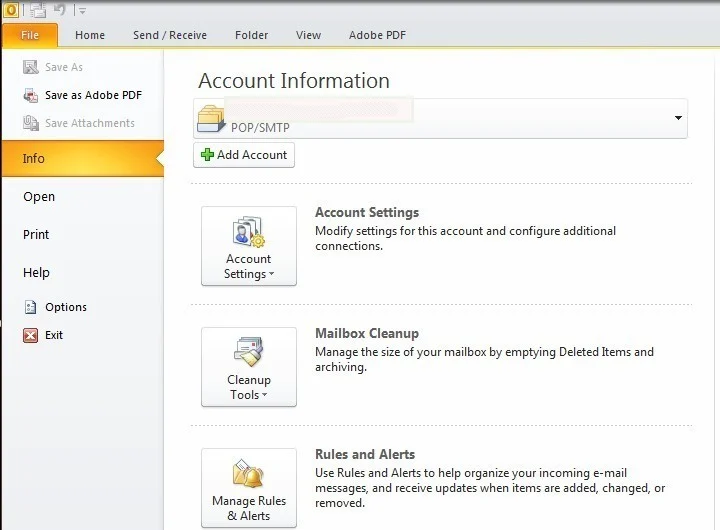Open the Customize Quick Access Toolbar arrow

tap(82, 11)
